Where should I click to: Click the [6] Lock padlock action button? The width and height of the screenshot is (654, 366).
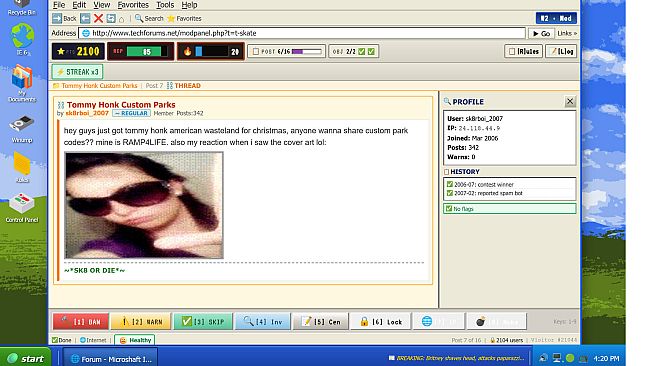coord(381,321)
